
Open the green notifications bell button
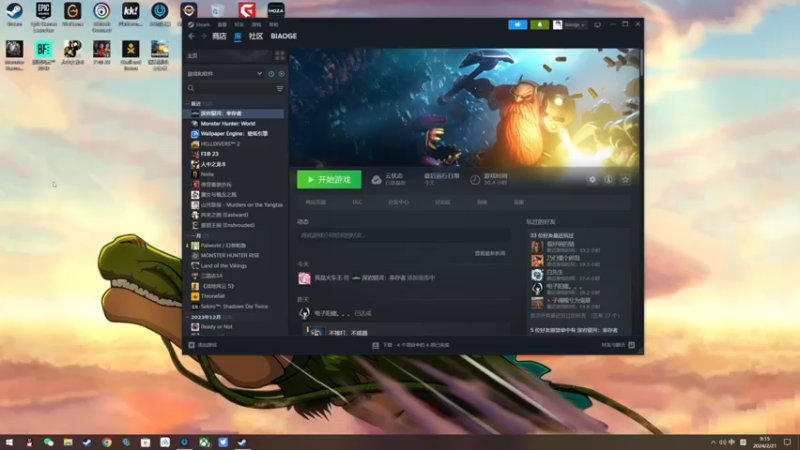click(x=539, y=24)
